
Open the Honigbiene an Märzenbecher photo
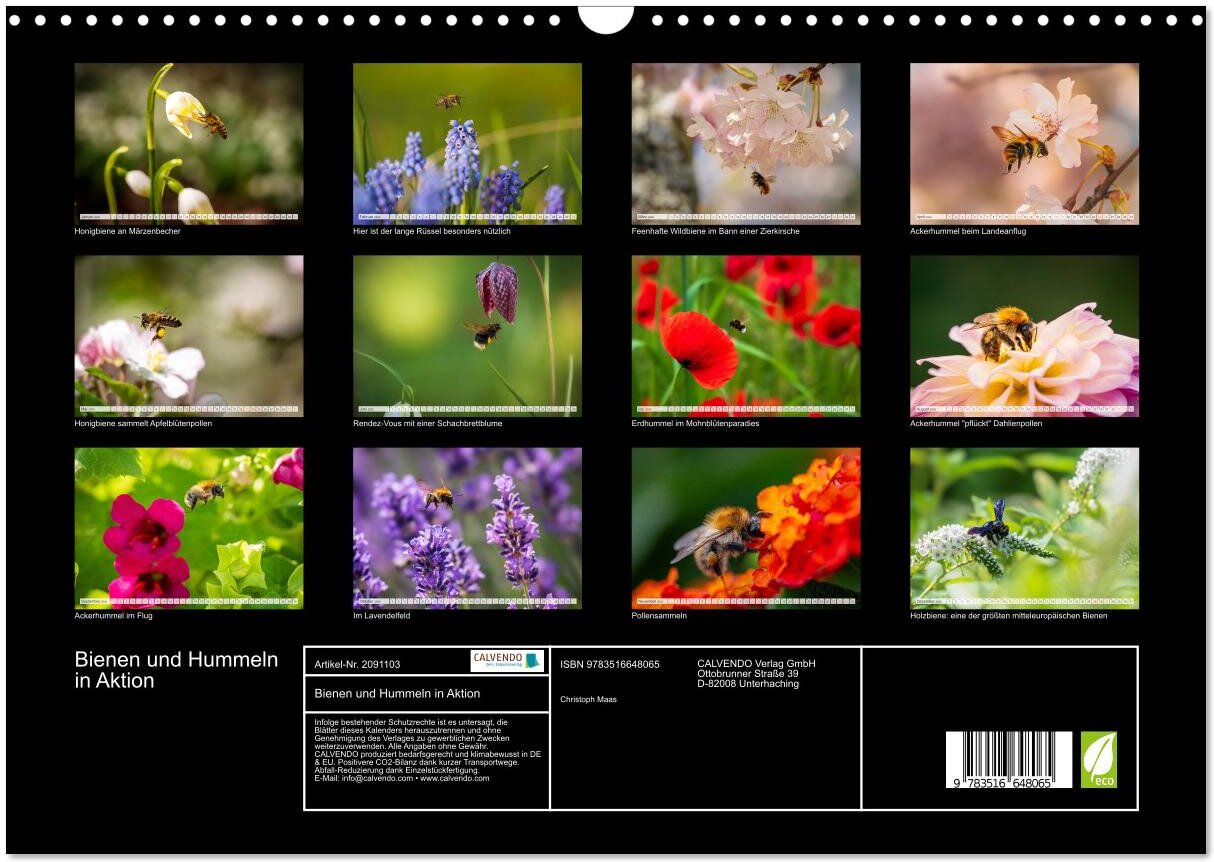click(189, 143)
